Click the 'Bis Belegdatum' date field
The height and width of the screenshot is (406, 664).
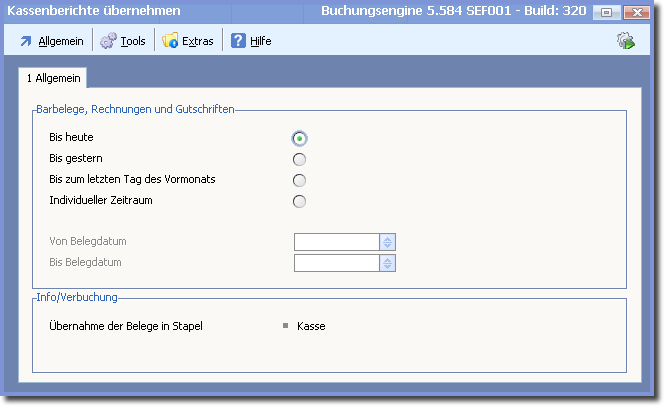[x=336, y=263]
